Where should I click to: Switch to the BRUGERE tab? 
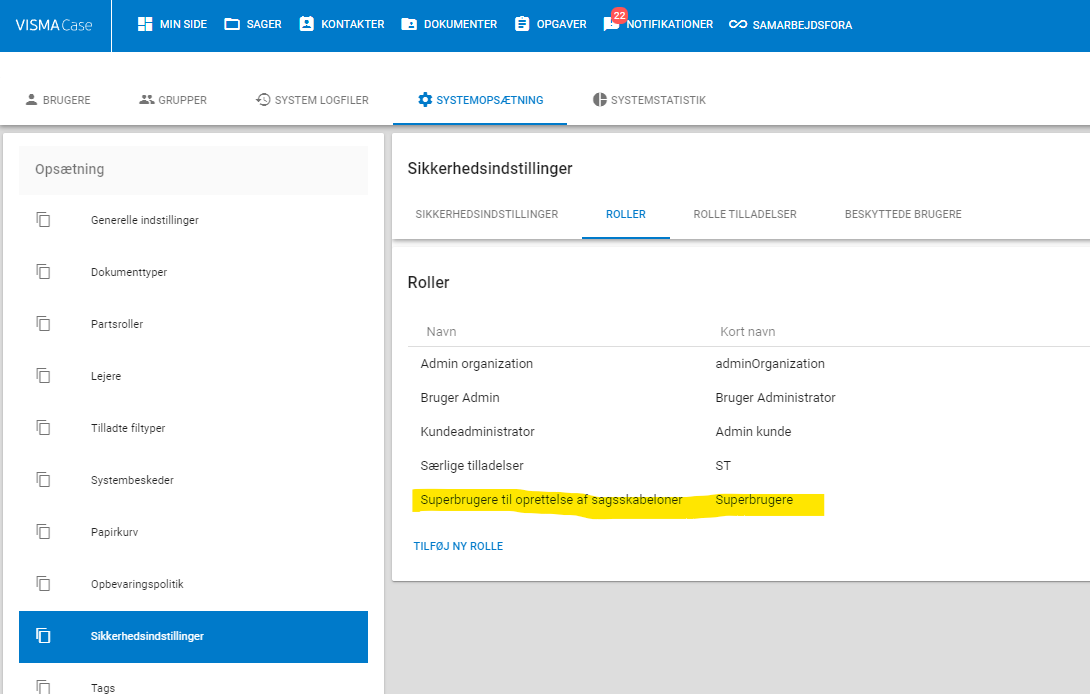click(x=58, y=100)
